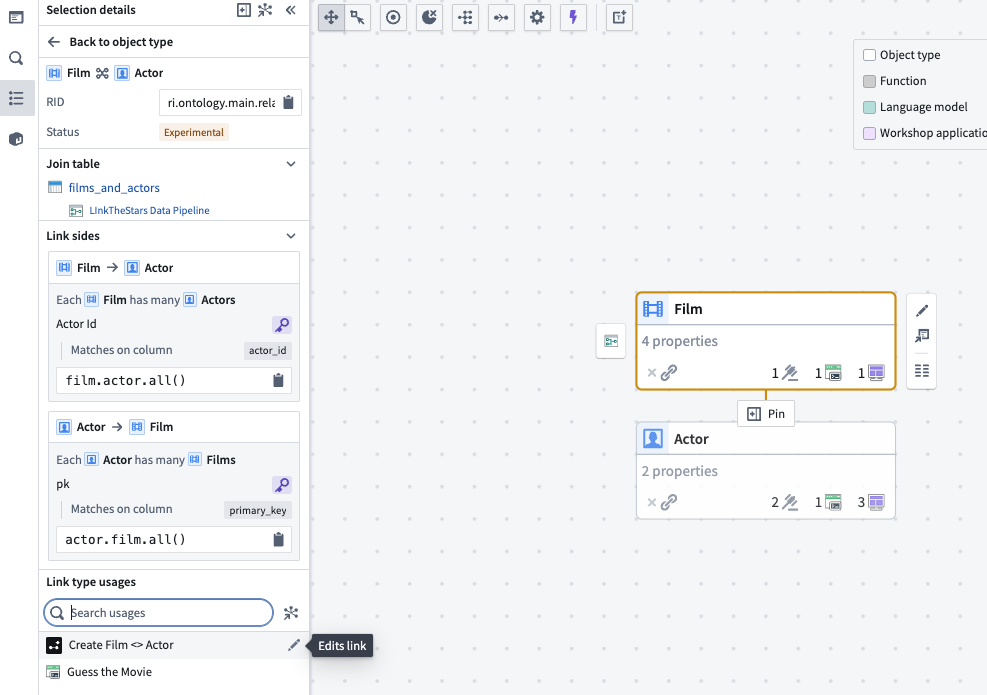Open the Guess the Movie usage entry
This screenshot has width=987, height=695.
pyautogui.click(x=110, y=672)
